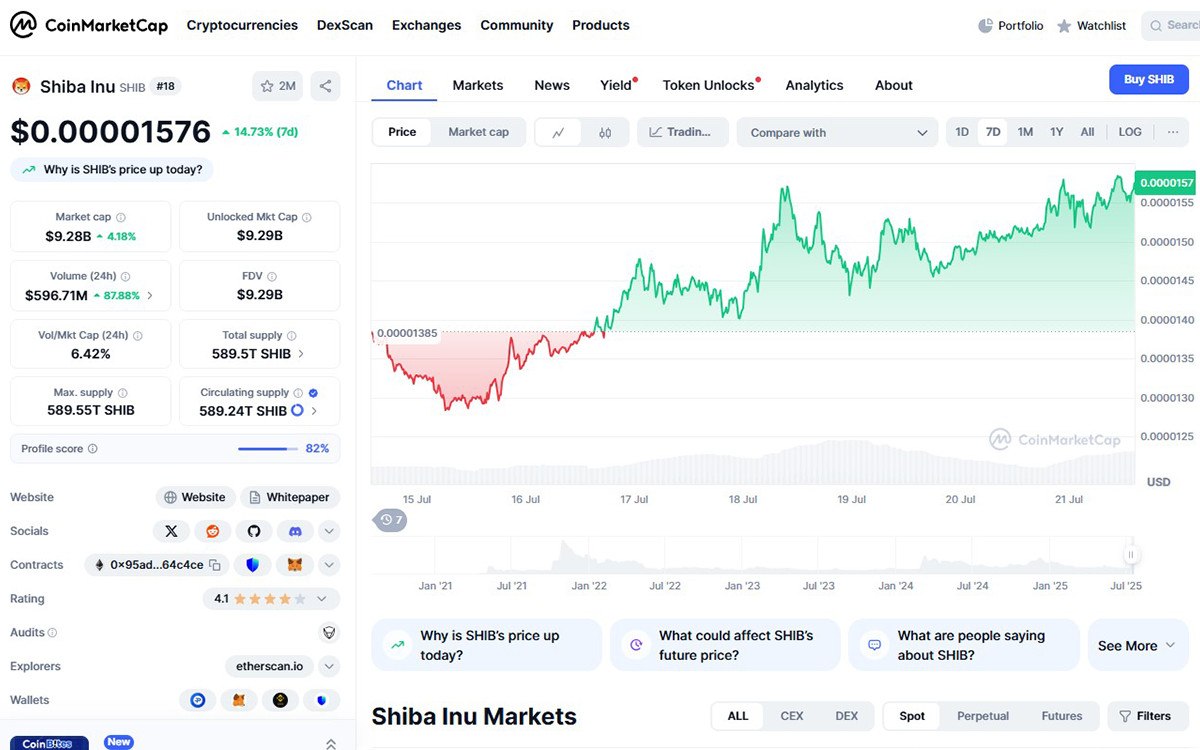Screen dimensions: 1200x750
Task: Open the Reddit social link
Action: 213,531
